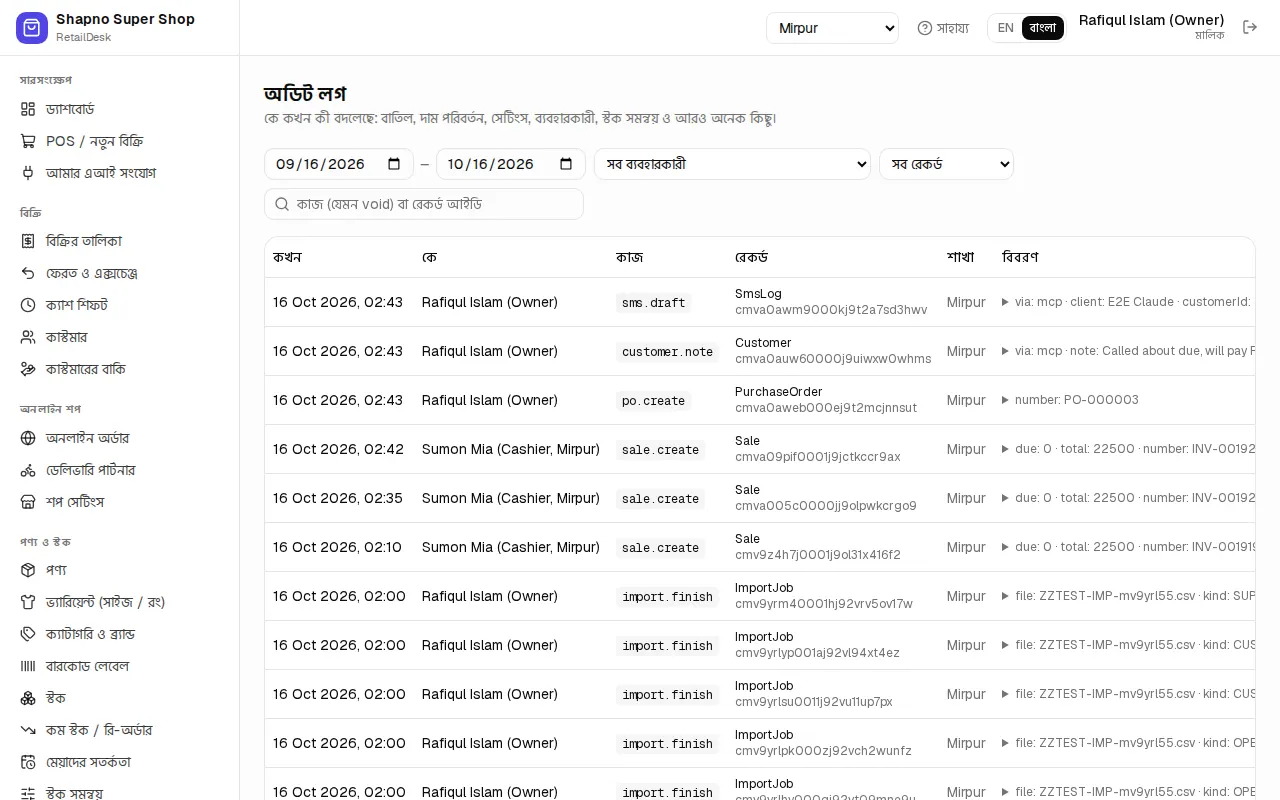
Task: Expand details of the sms.draft row
Action: point(1006,302)
